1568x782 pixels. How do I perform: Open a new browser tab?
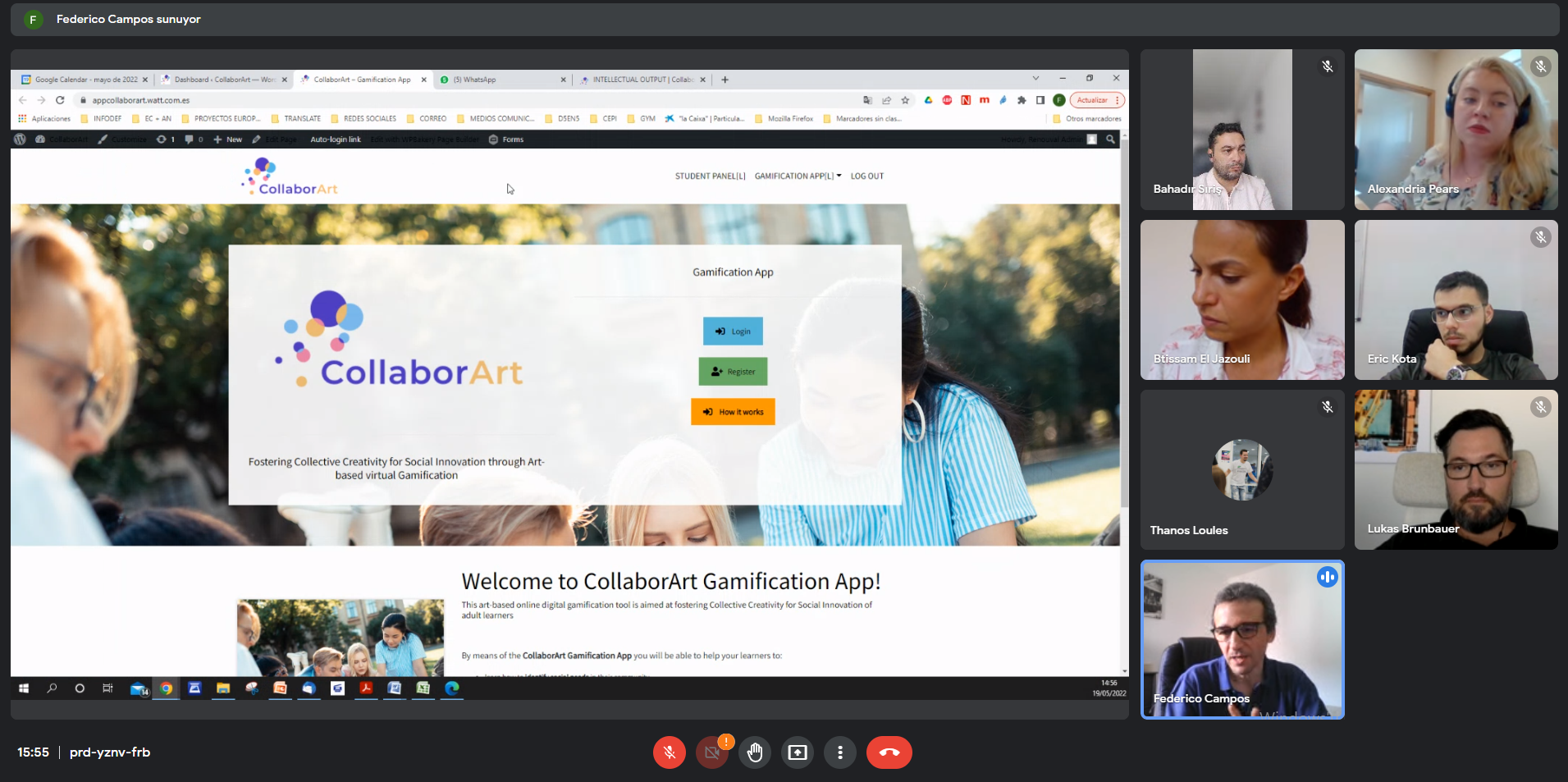tap(725, 80)
